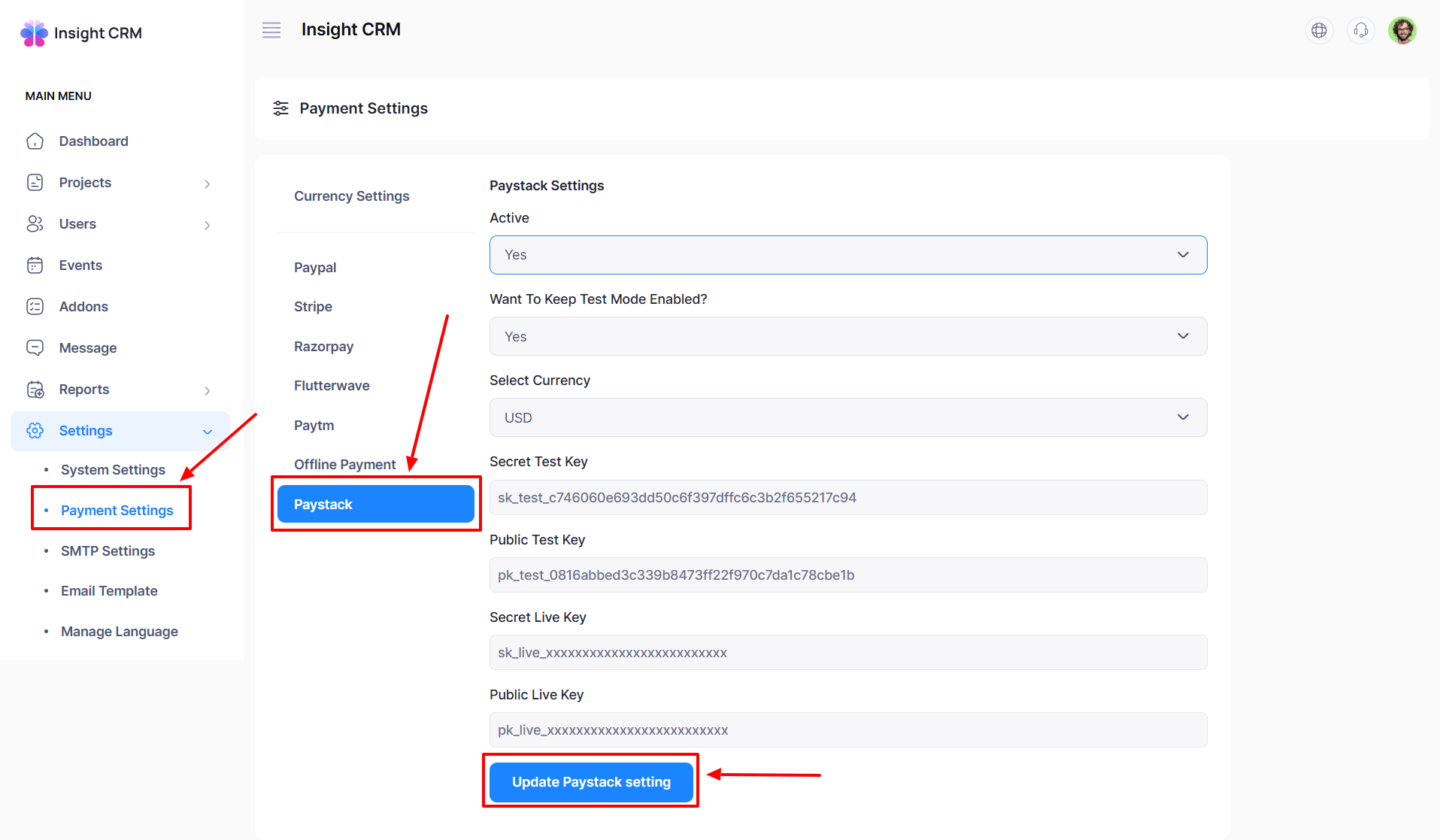Click the Addons sidebar icon

[35, 307]
